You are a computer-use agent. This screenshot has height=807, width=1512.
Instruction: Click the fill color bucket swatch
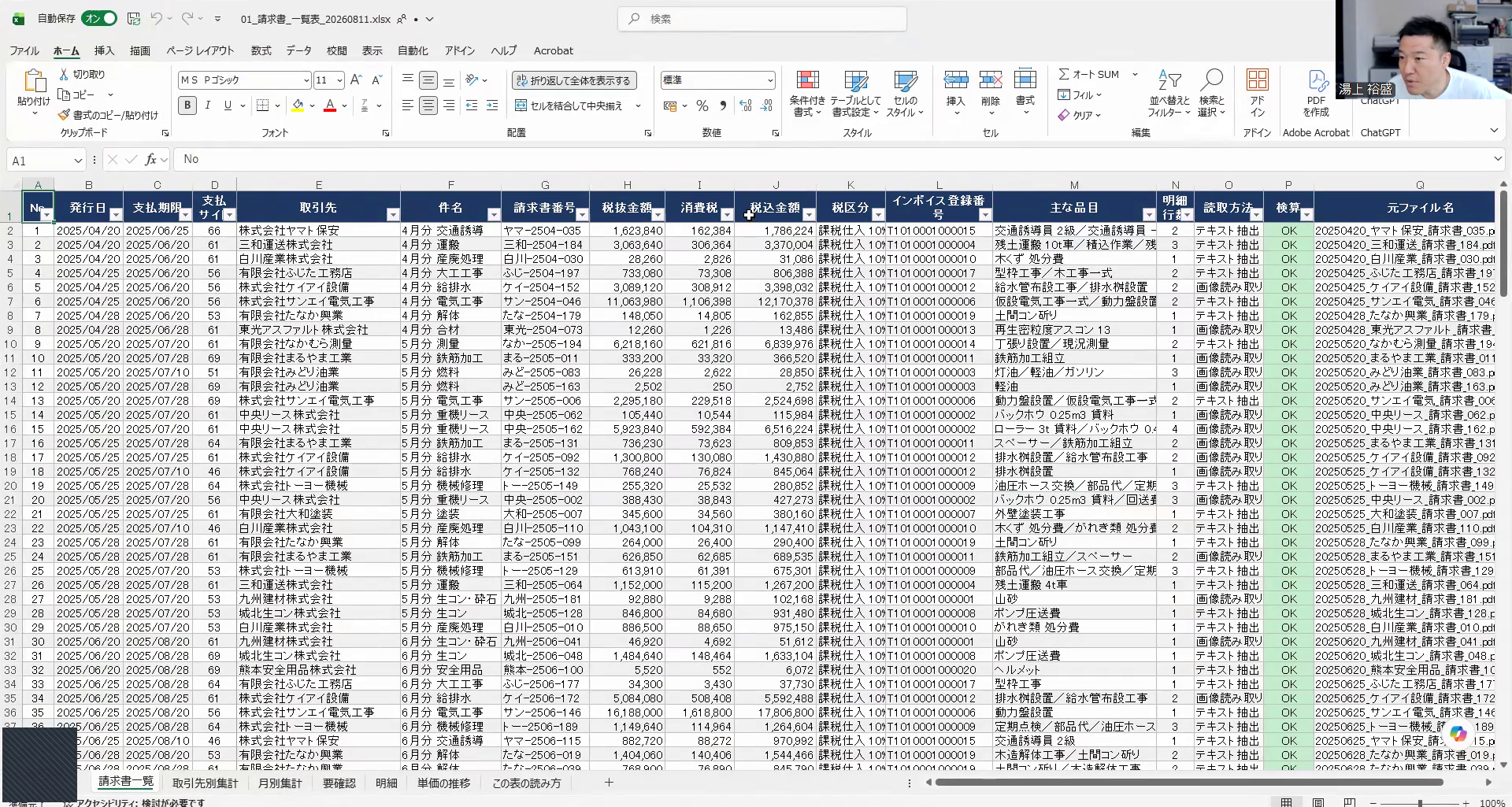click(298, 105)
